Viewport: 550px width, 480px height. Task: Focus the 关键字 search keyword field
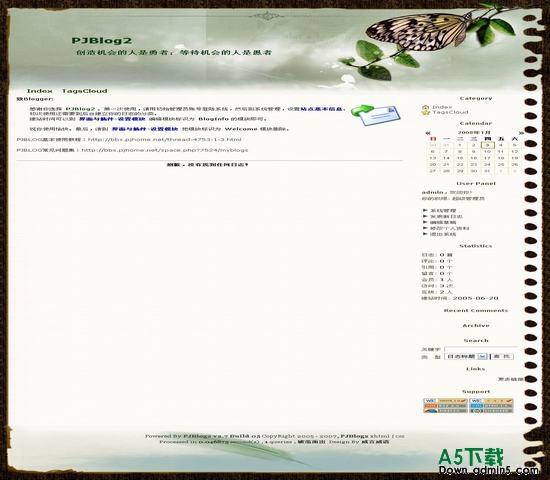(x=481, y=349)
